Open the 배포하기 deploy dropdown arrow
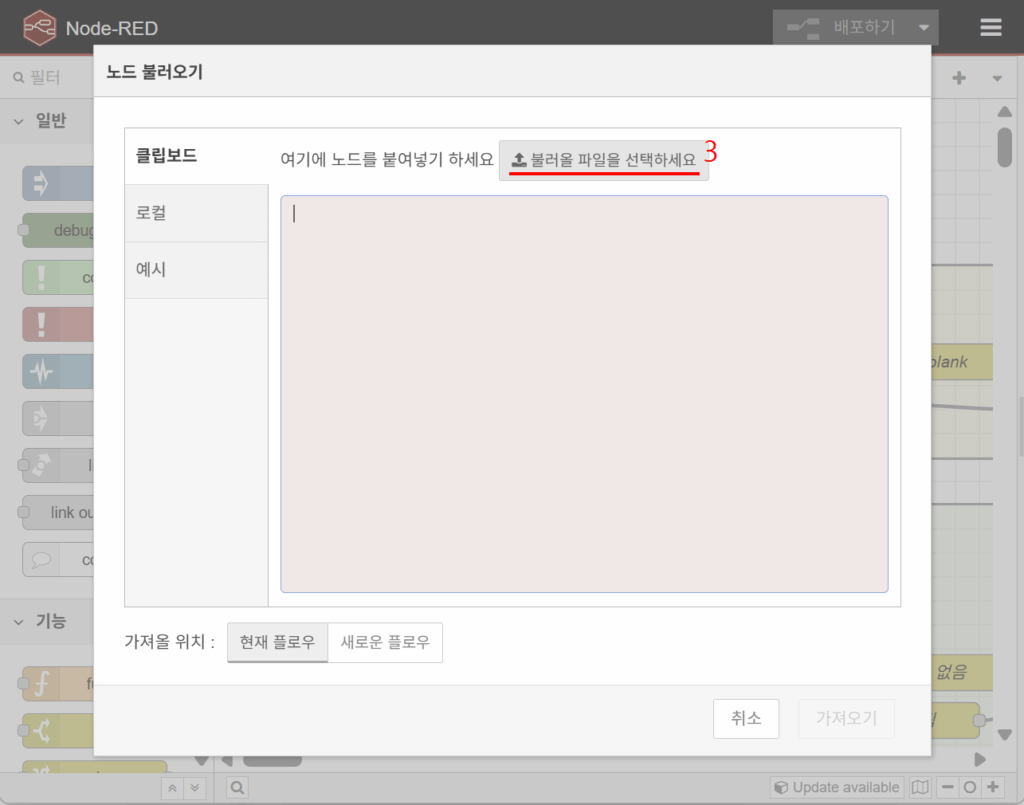 click(923, 28)
